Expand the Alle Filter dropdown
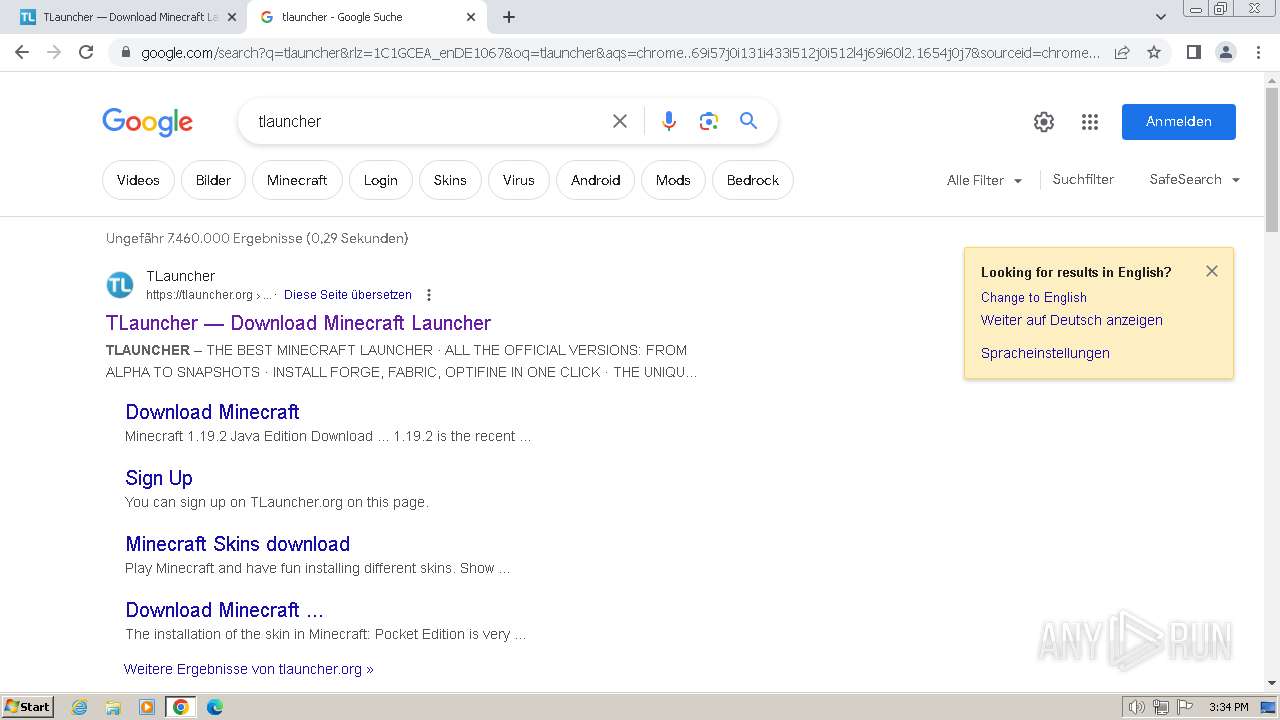The width and height of the screenshot is (1280, 720). (x=985, y=180)
